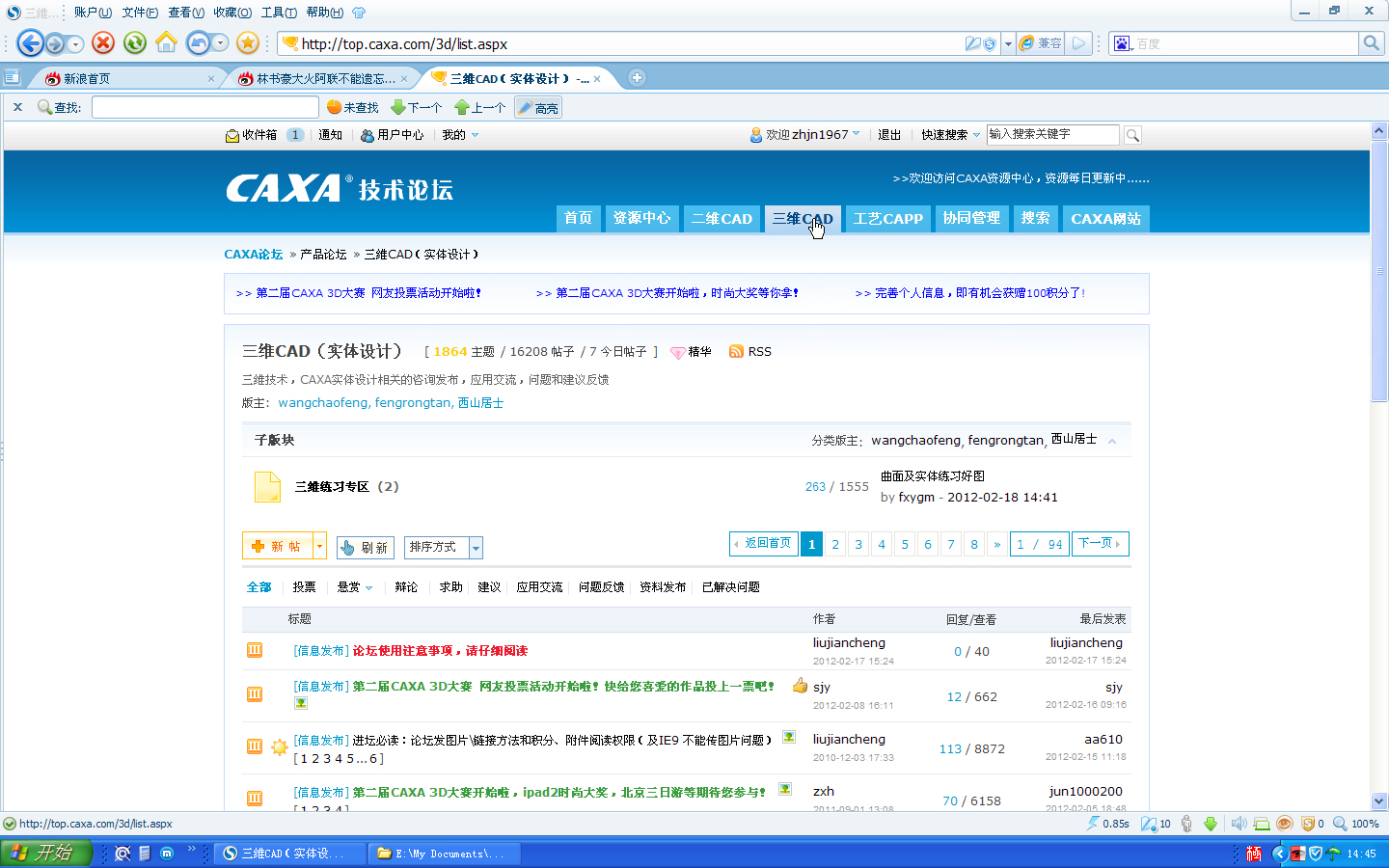The height and width of the screenshot is (868, 1389).
Task: Collapse the 子版块 section
Action: click(x=1112, y=441)
